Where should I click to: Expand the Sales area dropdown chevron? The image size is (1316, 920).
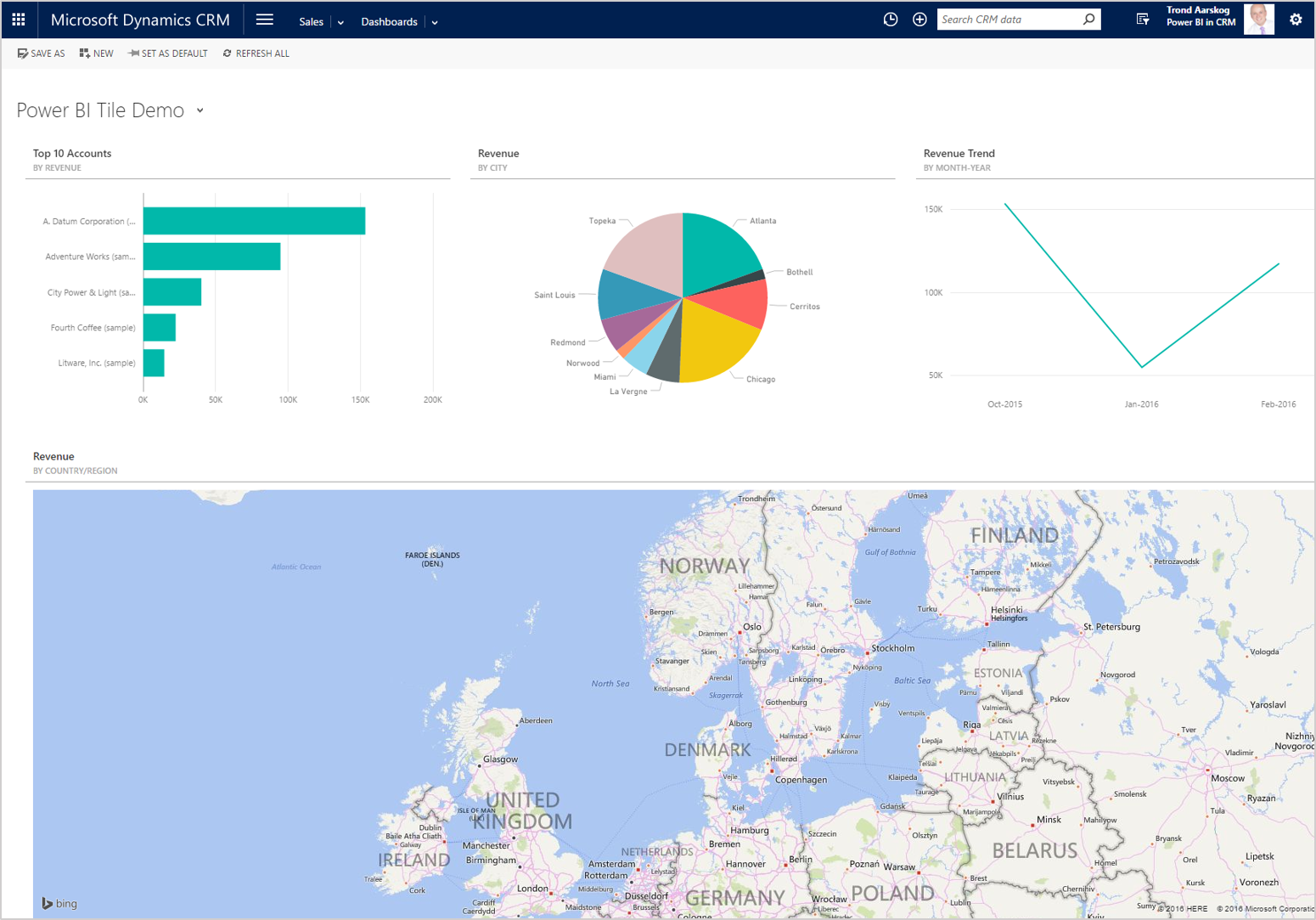tap(340, 22)
